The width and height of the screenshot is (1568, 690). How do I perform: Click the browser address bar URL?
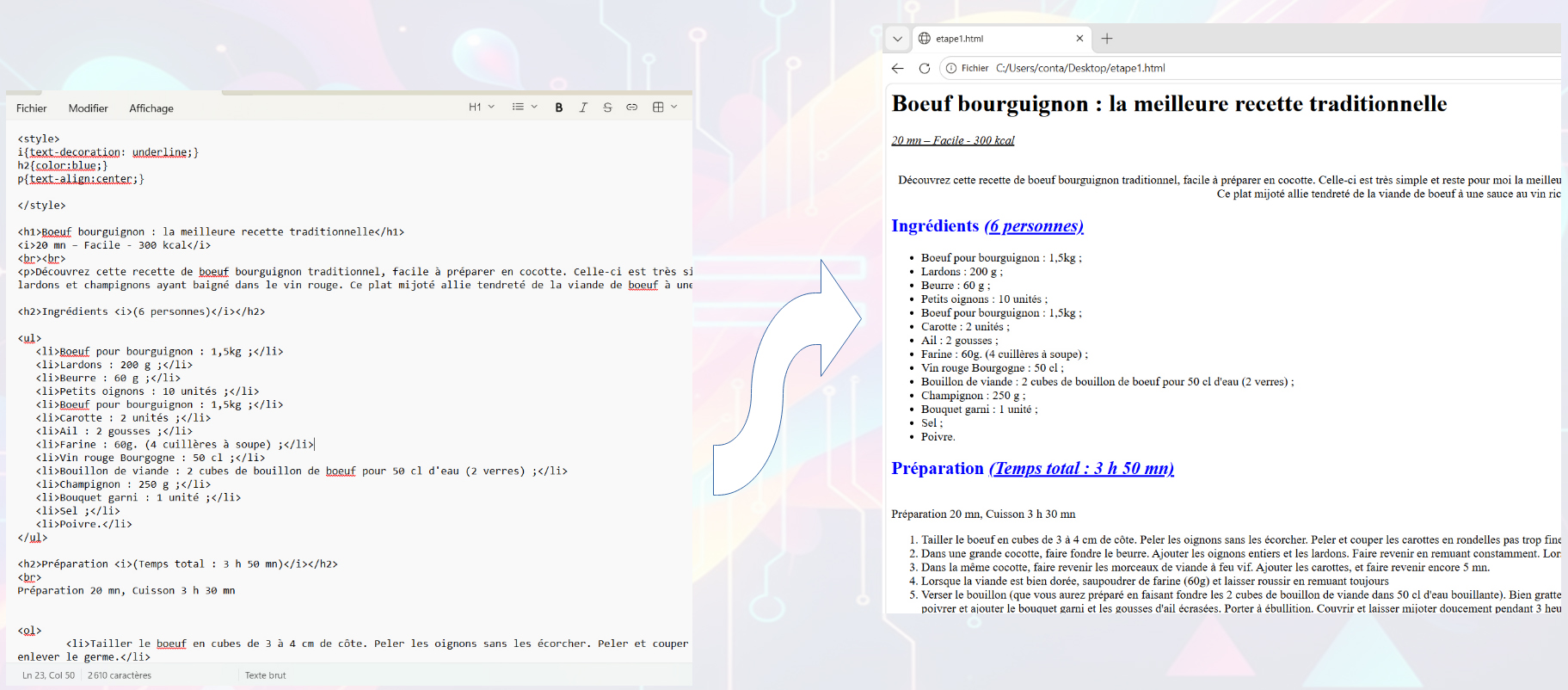coord(1080,68)
